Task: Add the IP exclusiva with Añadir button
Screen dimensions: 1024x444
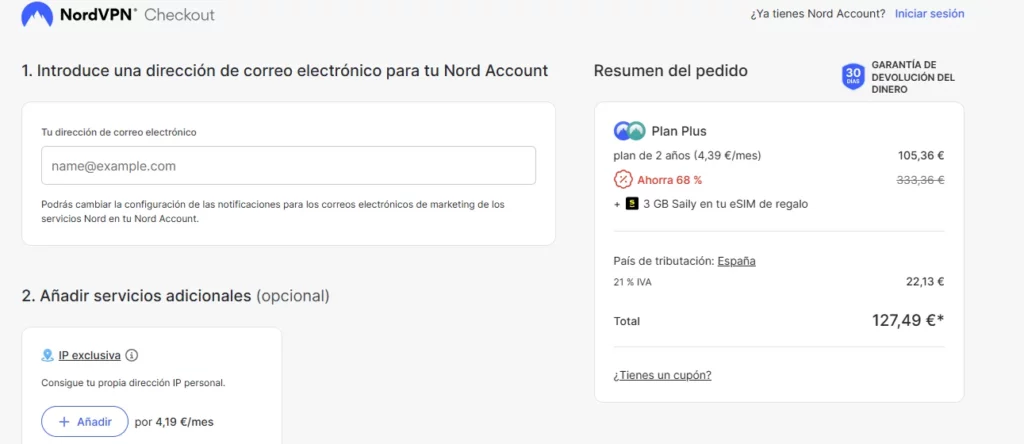Action: 85,422
